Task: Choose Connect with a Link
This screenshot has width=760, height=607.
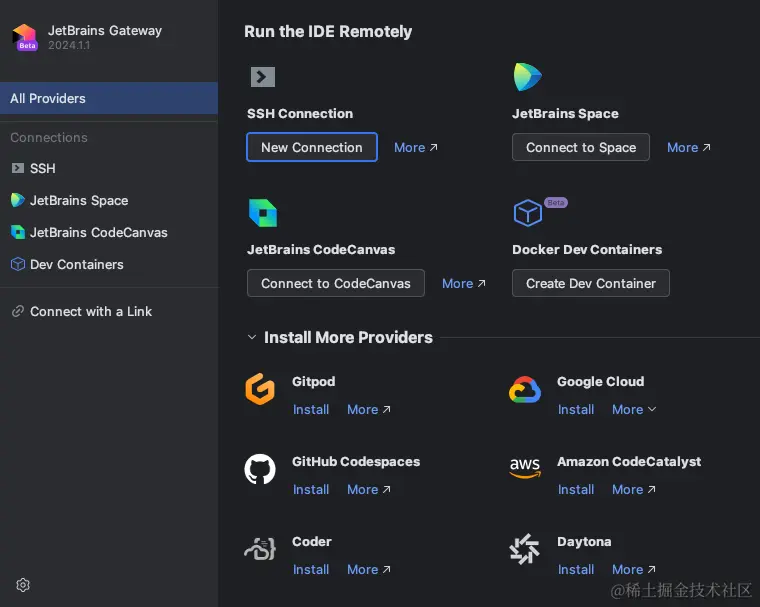Action: pyautogui.click(x=90, y=311)
